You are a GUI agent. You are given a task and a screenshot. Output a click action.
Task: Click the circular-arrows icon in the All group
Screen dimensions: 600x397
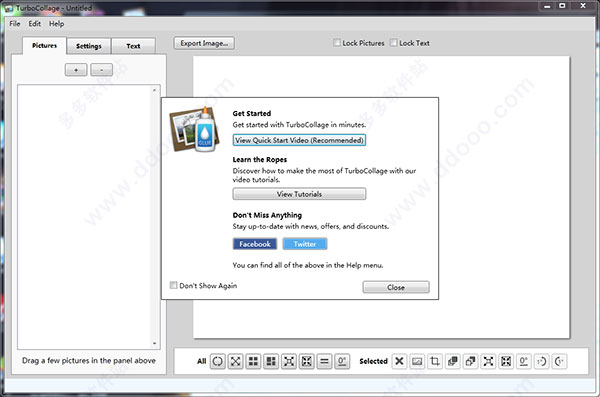218,361
